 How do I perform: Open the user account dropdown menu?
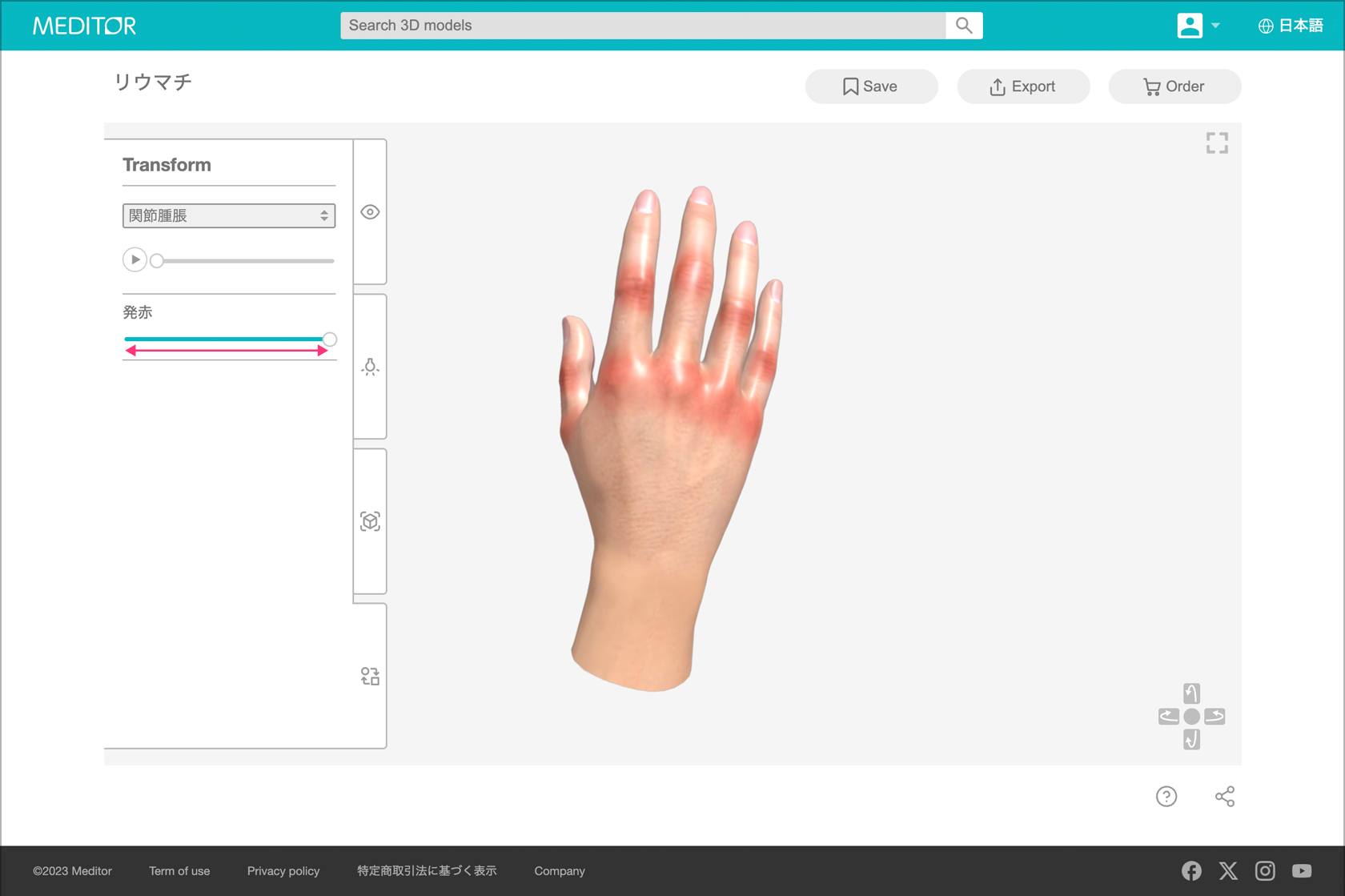click(1198, 26)
